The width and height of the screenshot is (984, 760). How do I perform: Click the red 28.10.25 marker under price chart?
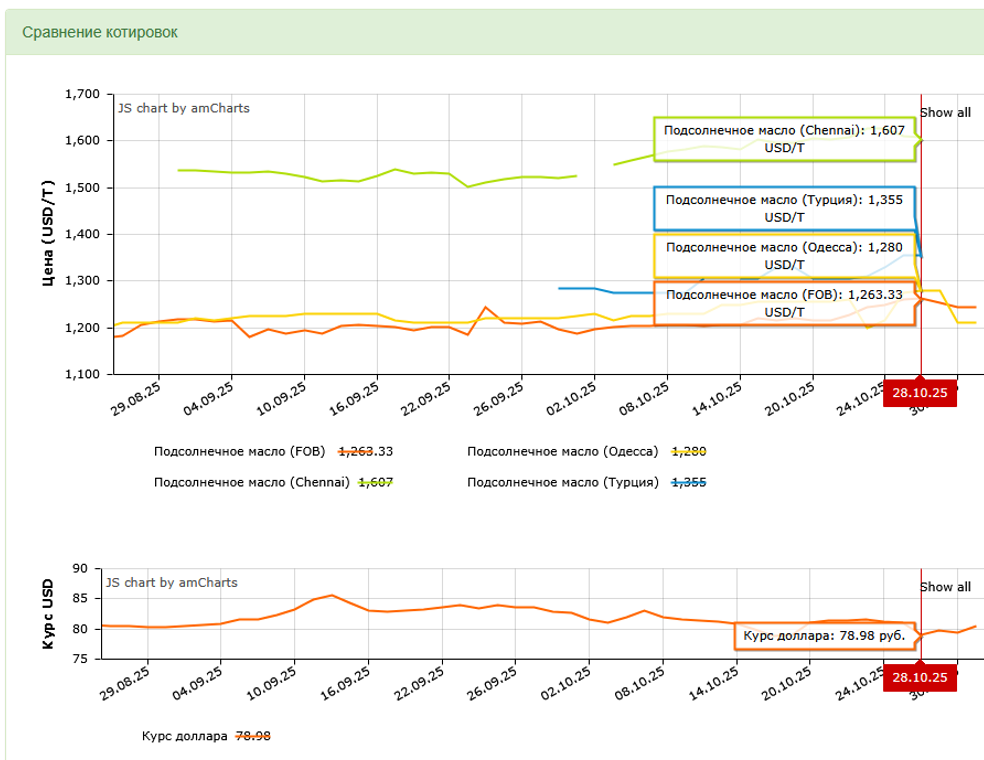coord(920,394)
